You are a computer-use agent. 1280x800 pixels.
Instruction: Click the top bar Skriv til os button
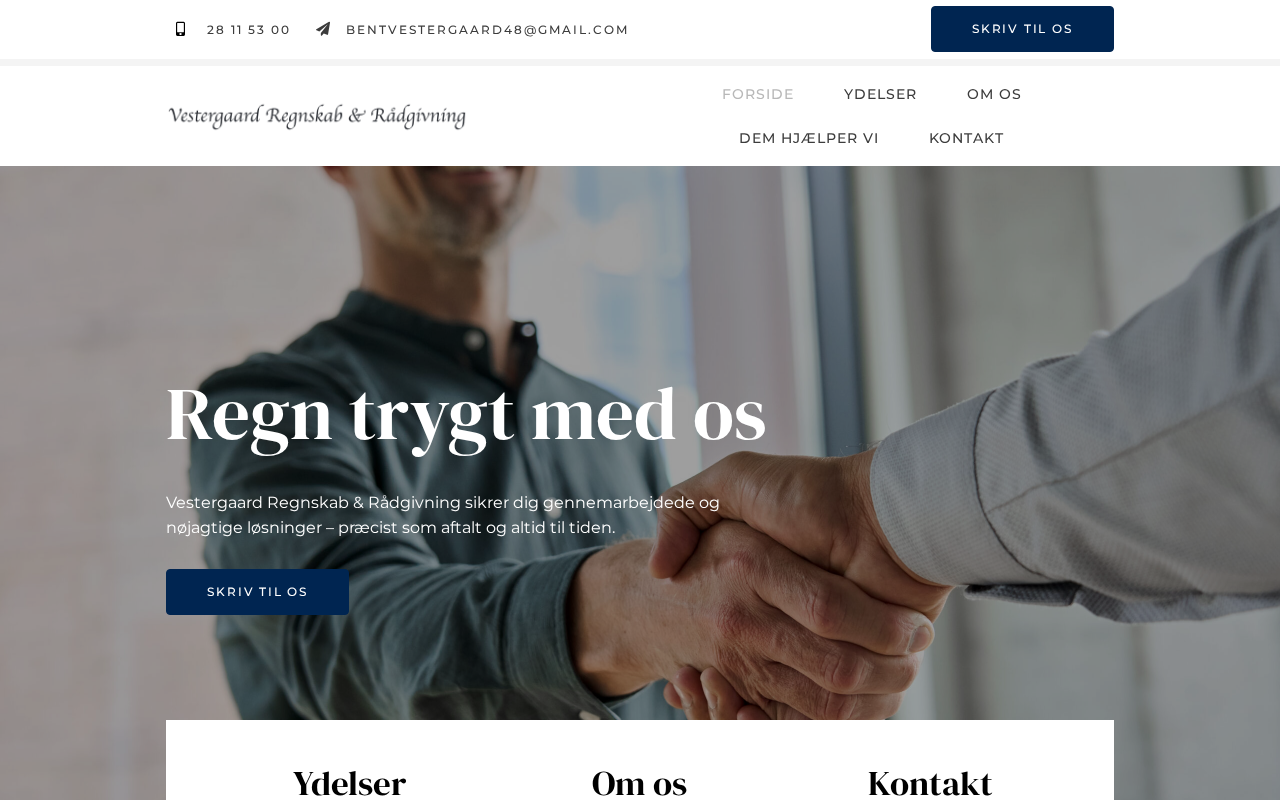[1022, 29]
